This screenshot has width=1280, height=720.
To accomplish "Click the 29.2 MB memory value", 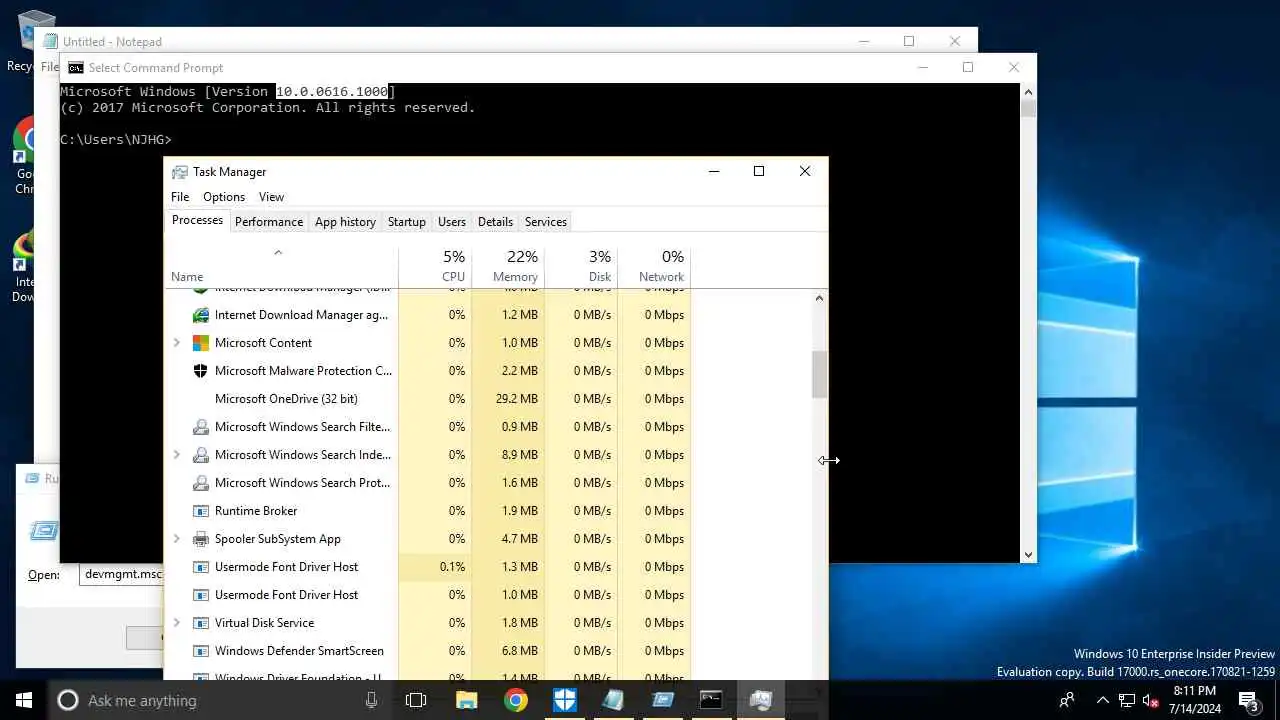I will (x=519, y=399).
